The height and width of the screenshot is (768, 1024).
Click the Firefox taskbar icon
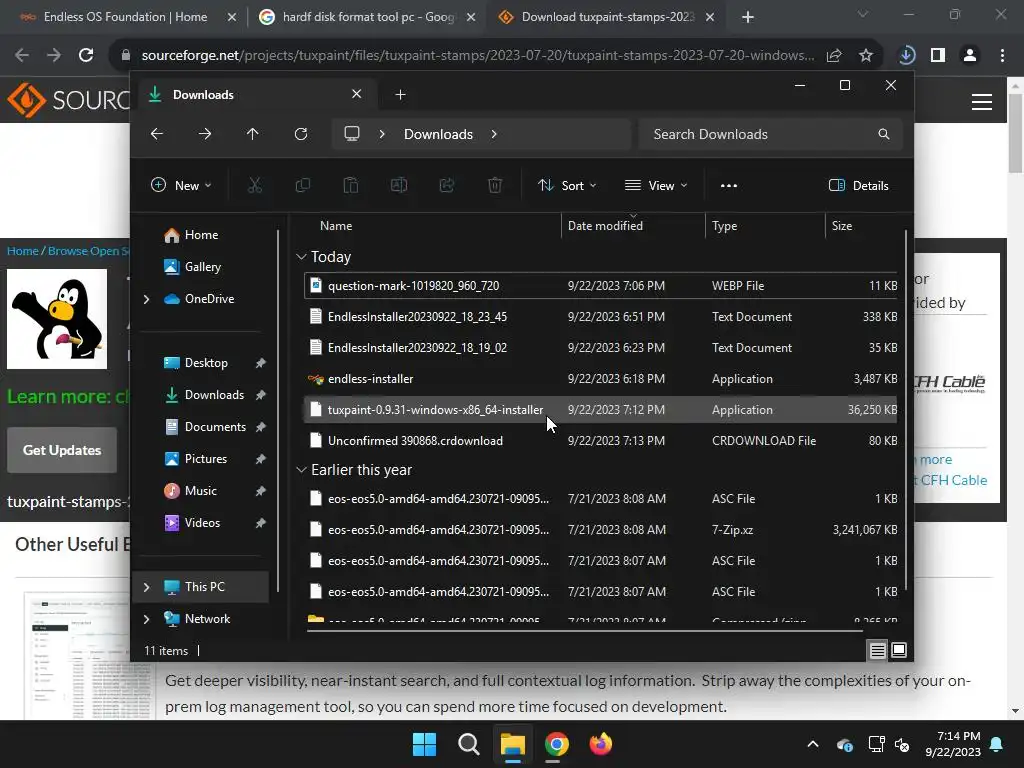tap(601, 744)
